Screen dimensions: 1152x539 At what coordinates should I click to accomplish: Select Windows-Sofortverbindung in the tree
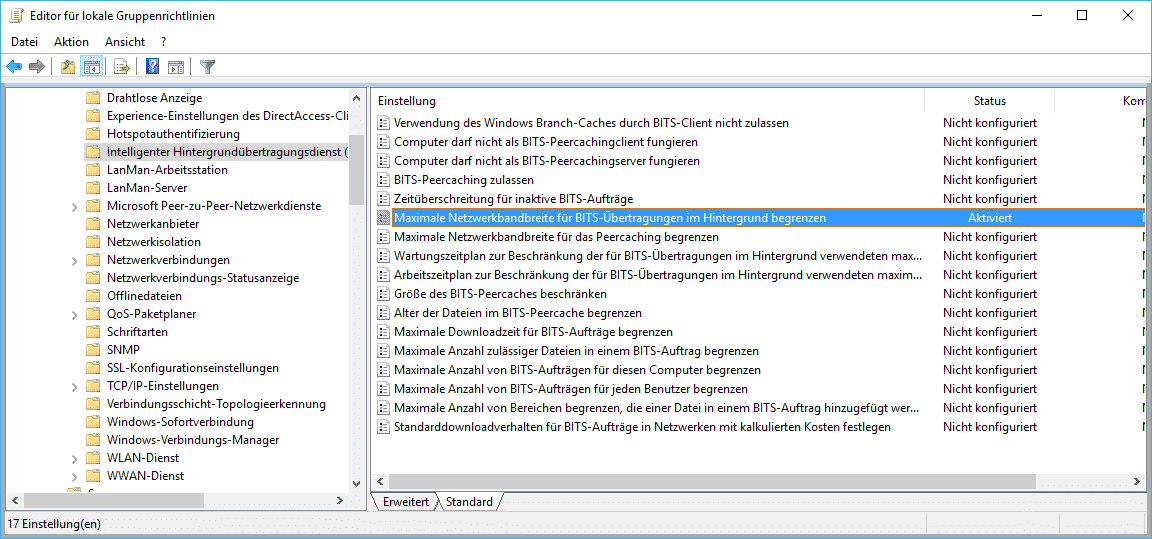click(180, 422)
